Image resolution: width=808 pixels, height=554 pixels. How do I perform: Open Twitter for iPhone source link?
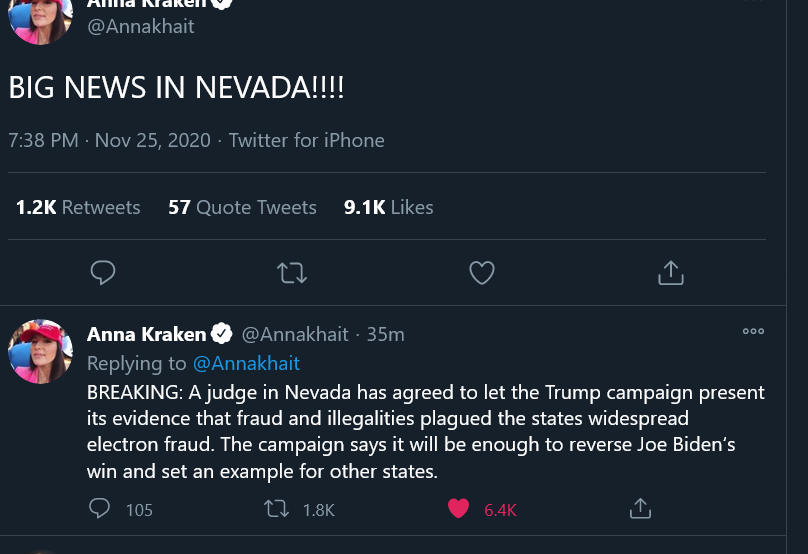(x=306, y=140)
